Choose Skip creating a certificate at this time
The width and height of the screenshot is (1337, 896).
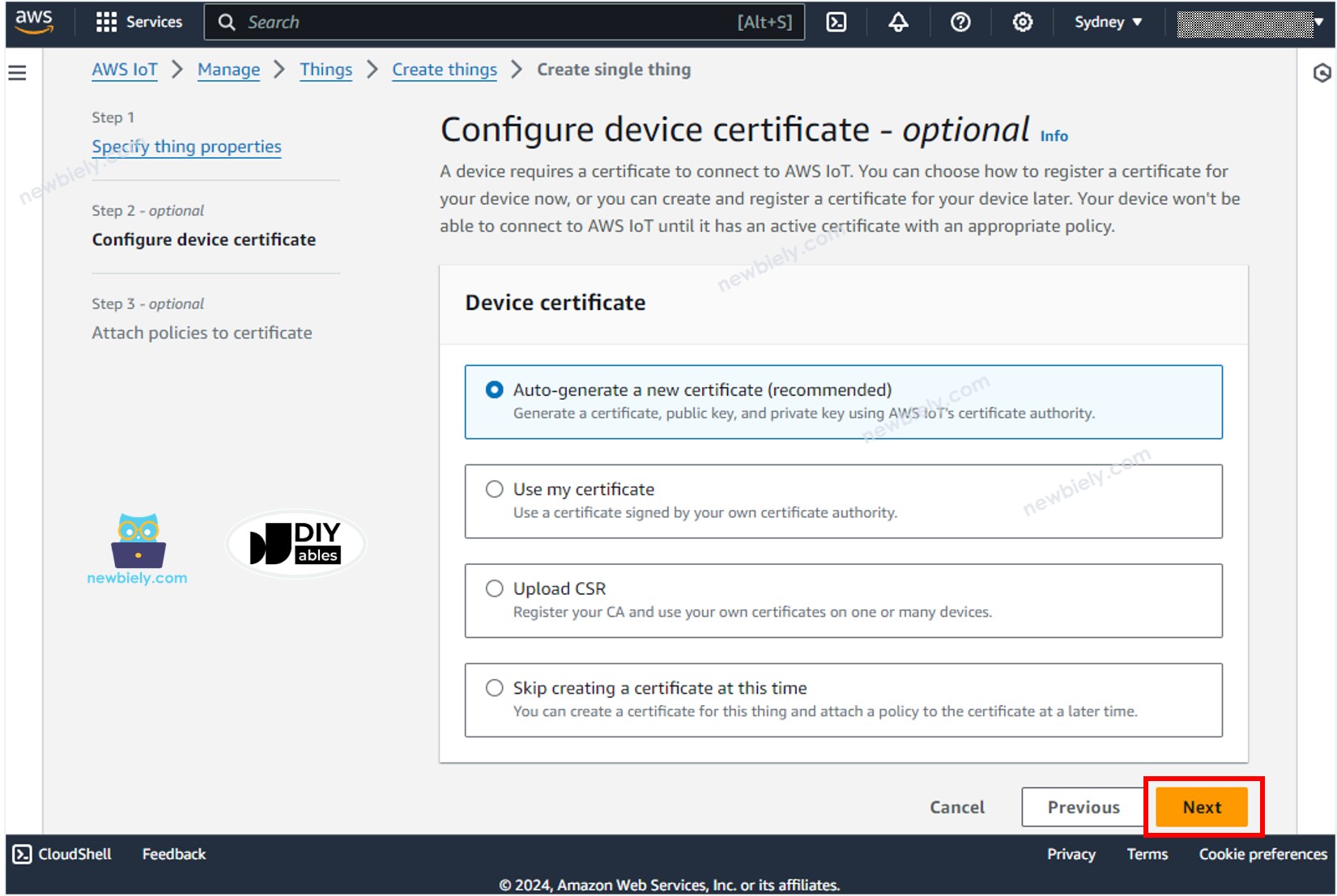point(494,687)
